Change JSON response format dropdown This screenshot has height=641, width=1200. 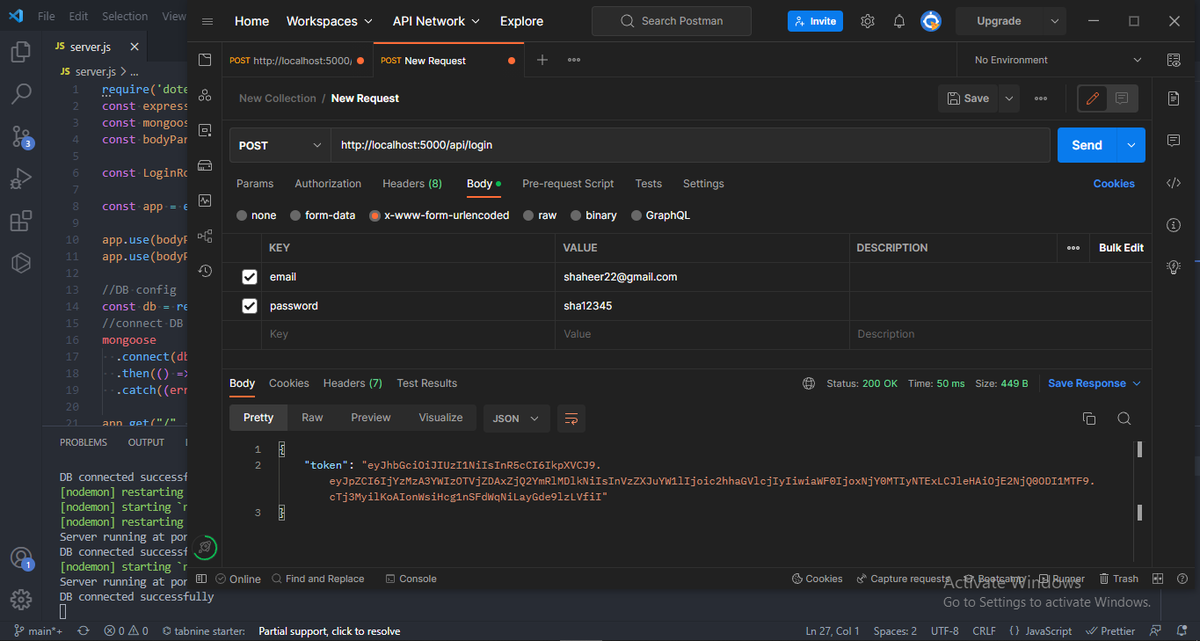[x=516, y=418]
